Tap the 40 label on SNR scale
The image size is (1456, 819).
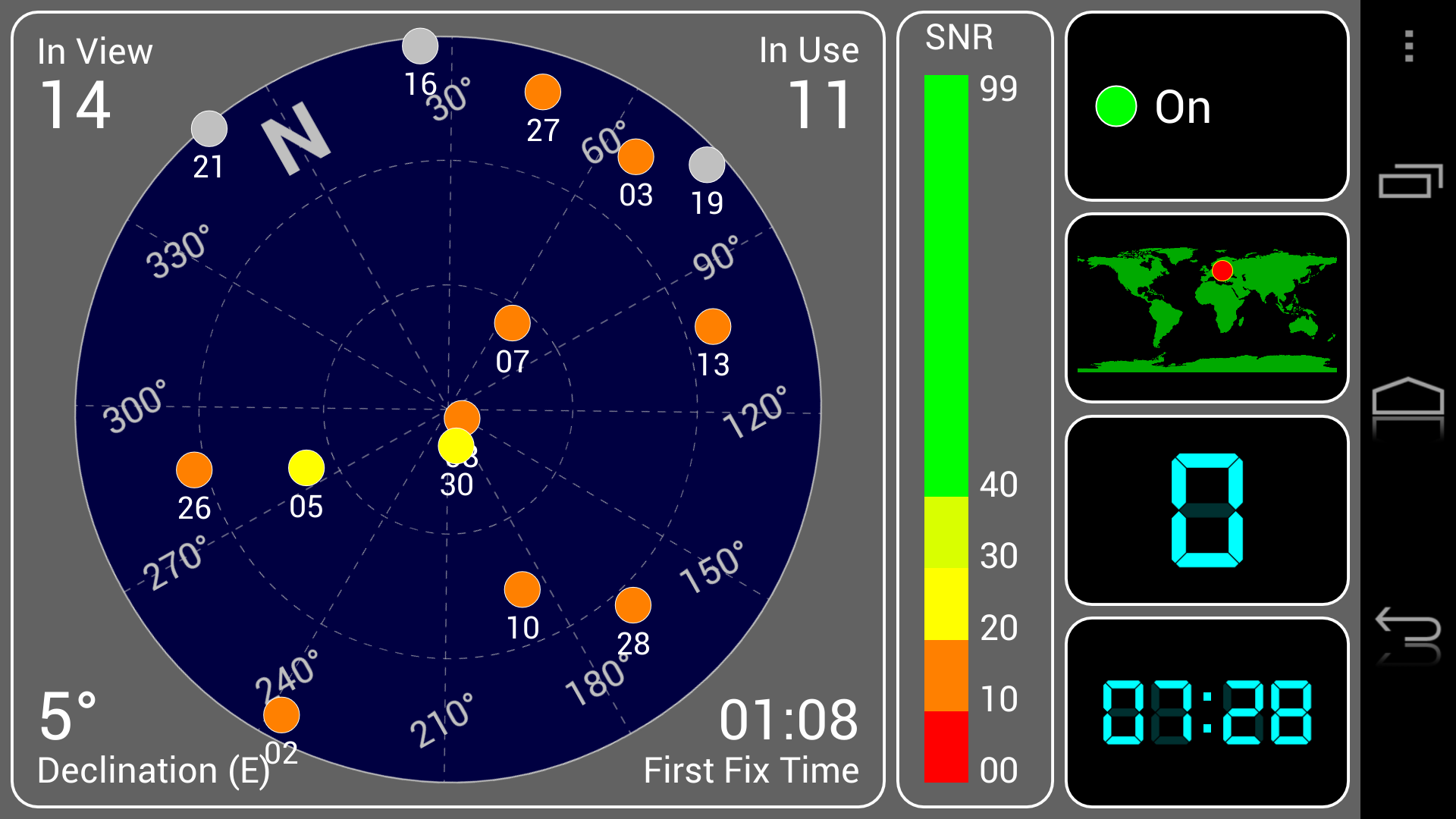pos(999,485)
